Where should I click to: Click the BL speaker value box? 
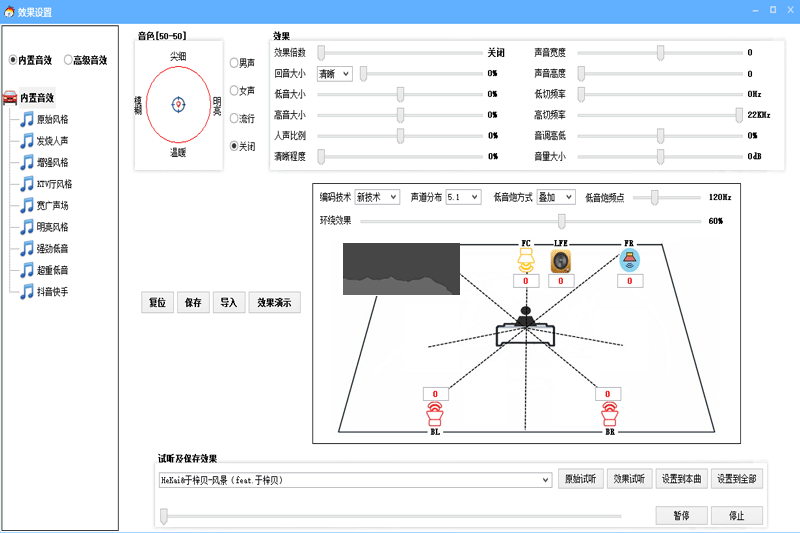coord(436,394)
